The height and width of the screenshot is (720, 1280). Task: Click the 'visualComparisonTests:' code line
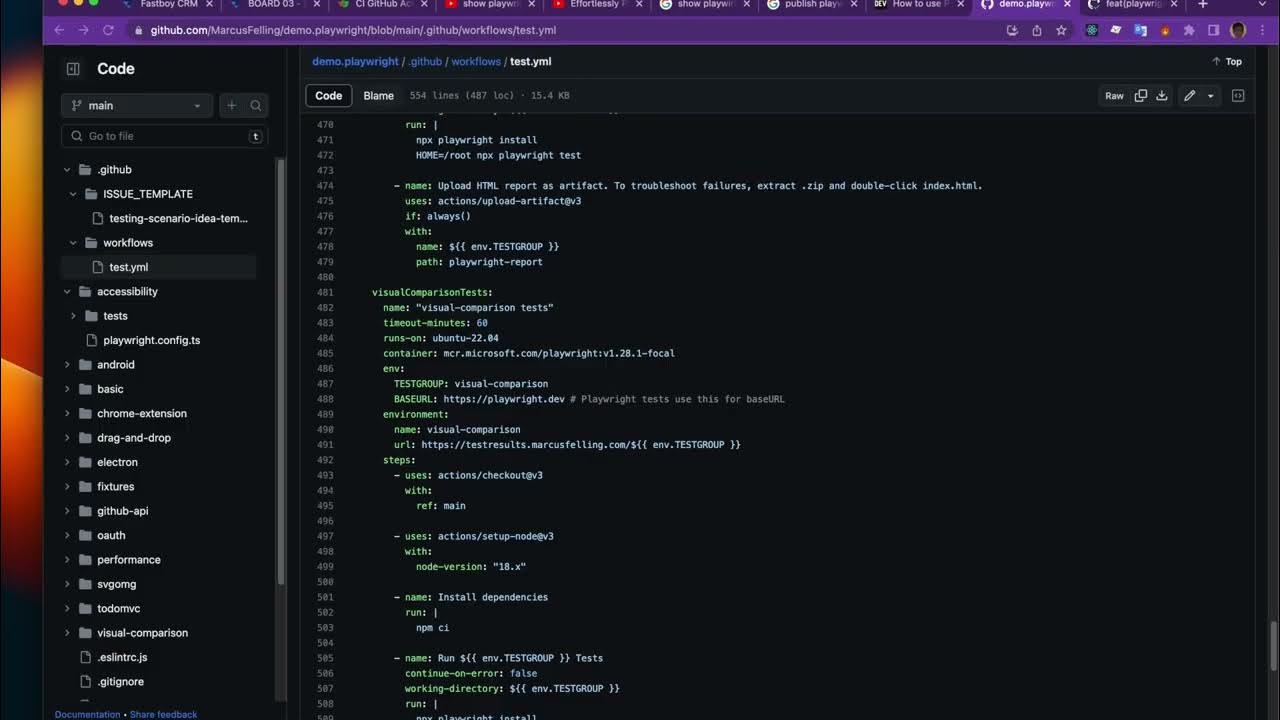432,293
